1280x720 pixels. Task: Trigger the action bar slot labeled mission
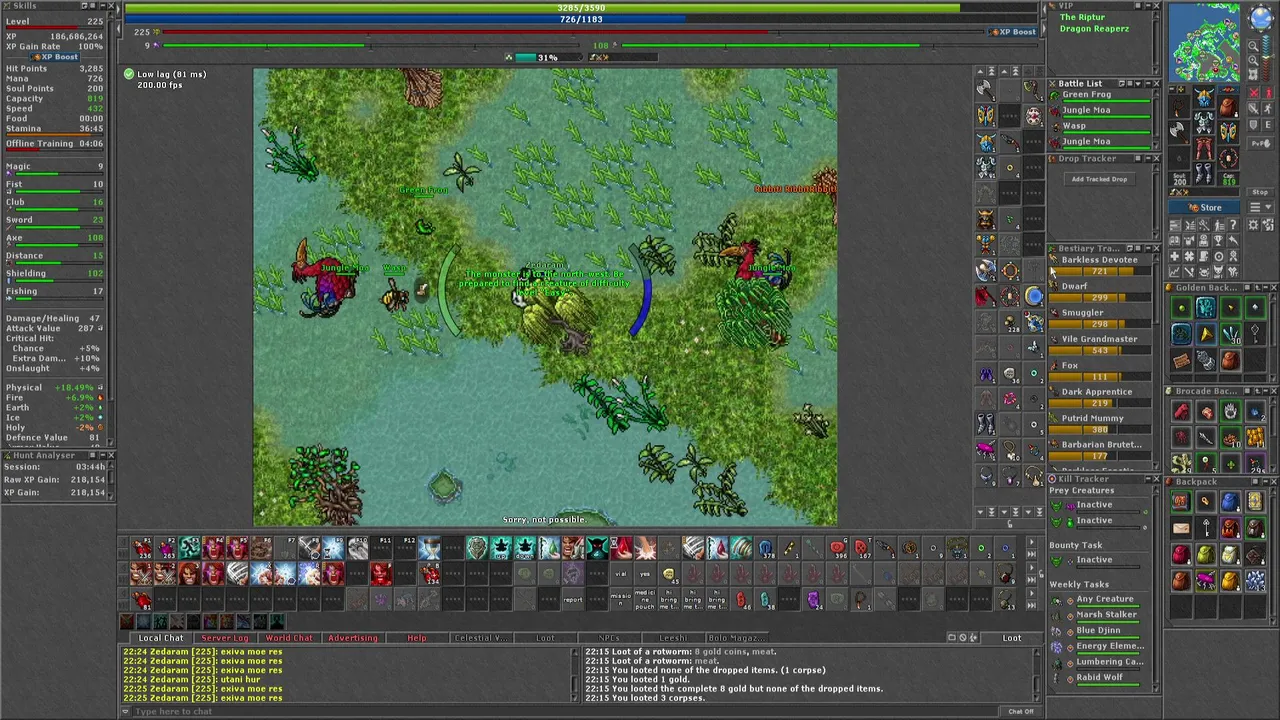[x=621, y=600]
